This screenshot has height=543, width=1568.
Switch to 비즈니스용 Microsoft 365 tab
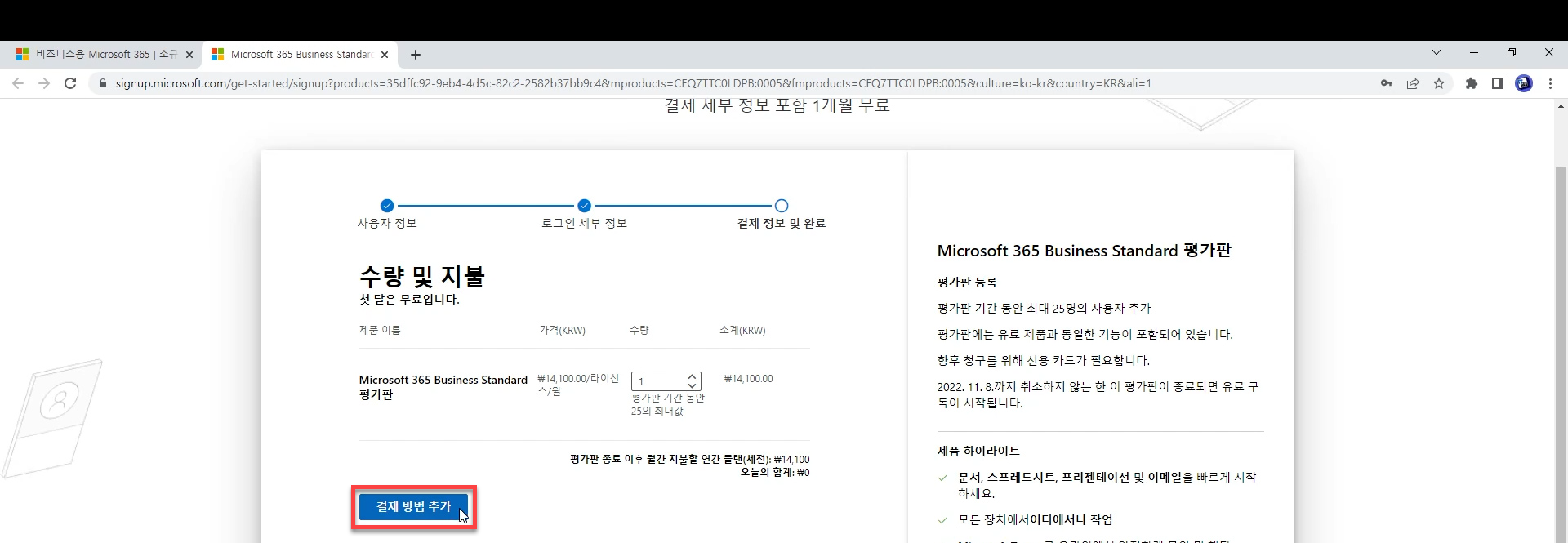106,55
